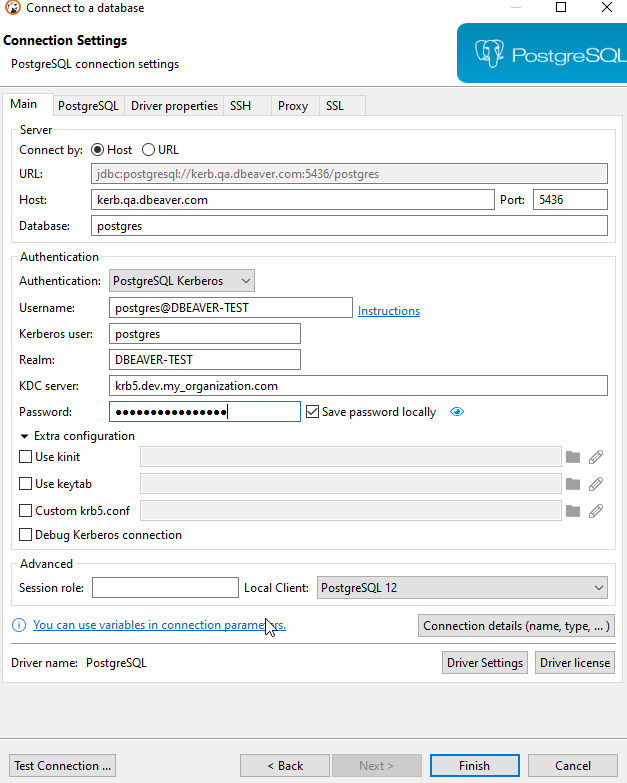Enable Custom krb5.conf checkbox
Viewport: 627px width, 783px height.
pyautogui.click(x=25, y=510)
